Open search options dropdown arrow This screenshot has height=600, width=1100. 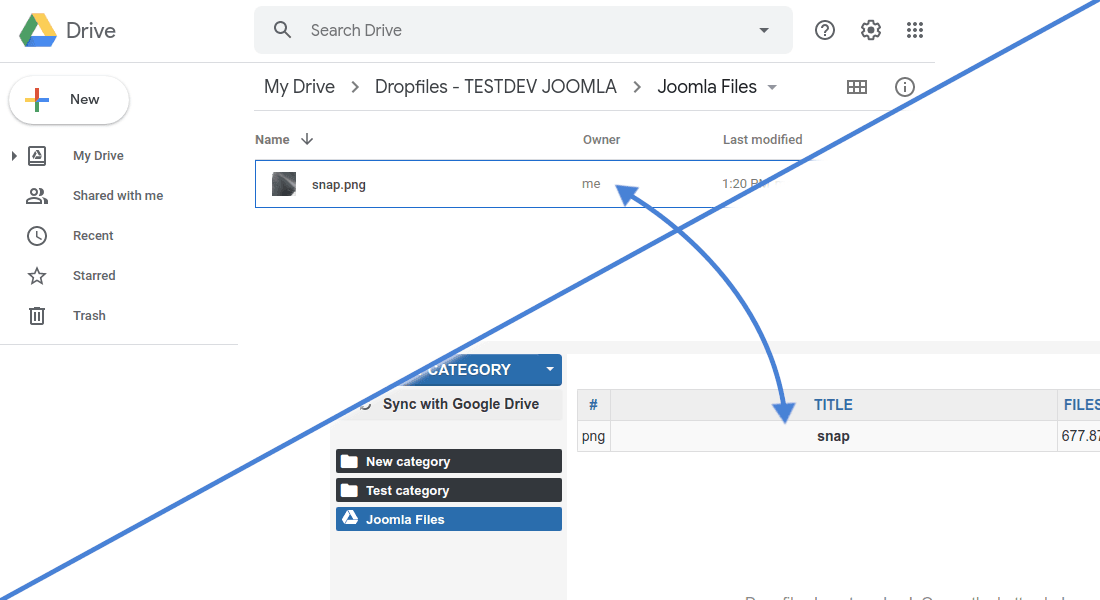764,30
